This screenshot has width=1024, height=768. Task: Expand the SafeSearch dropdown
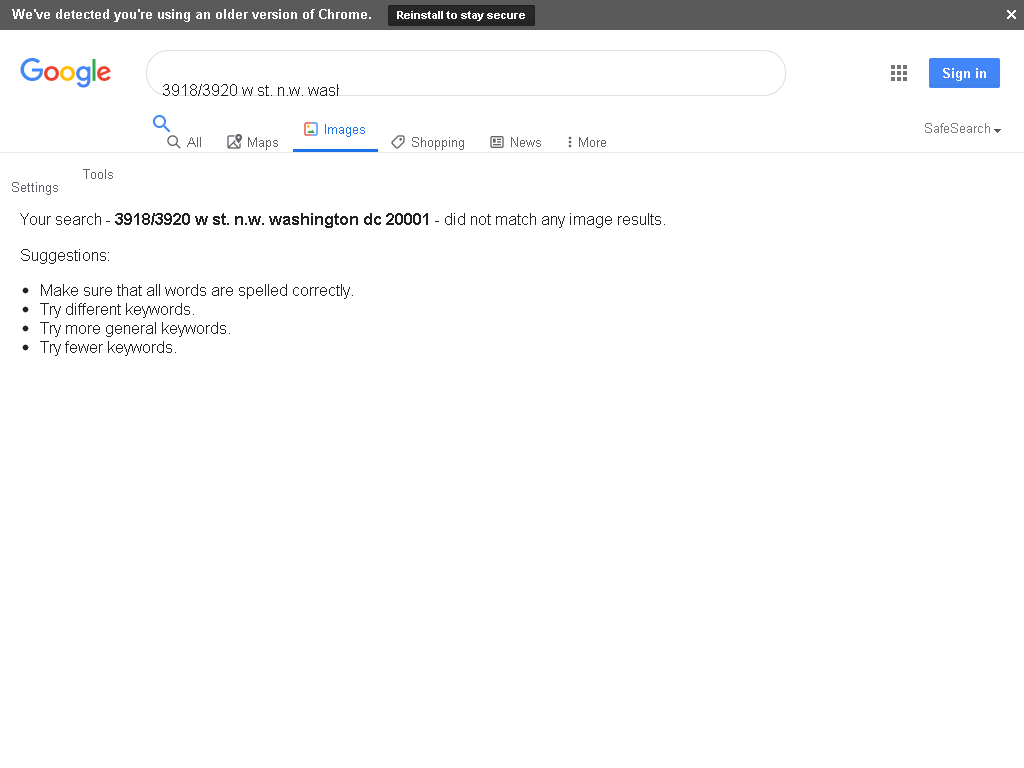(962, 129)
